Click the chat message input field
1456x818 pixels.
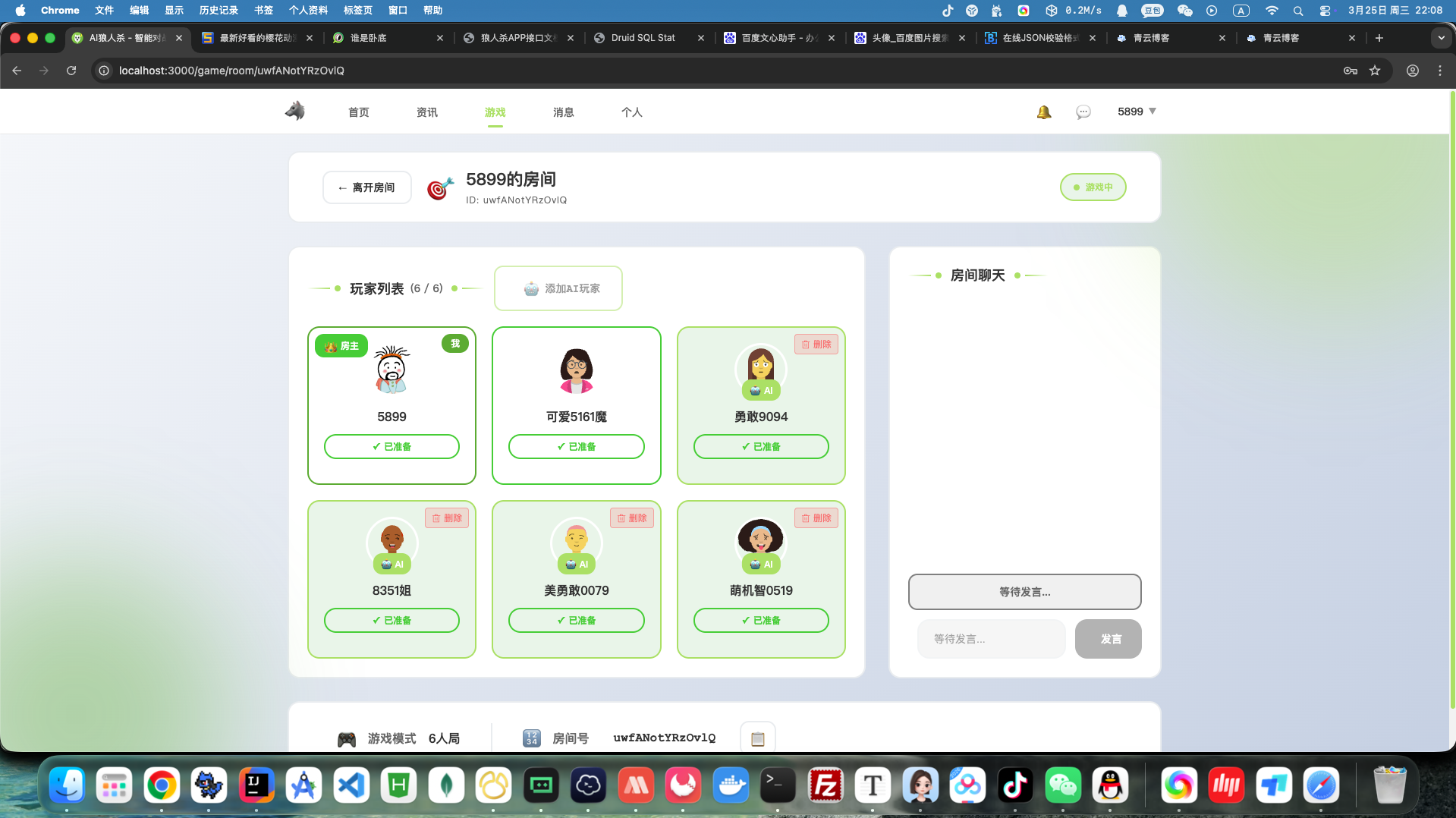[991, 639]
